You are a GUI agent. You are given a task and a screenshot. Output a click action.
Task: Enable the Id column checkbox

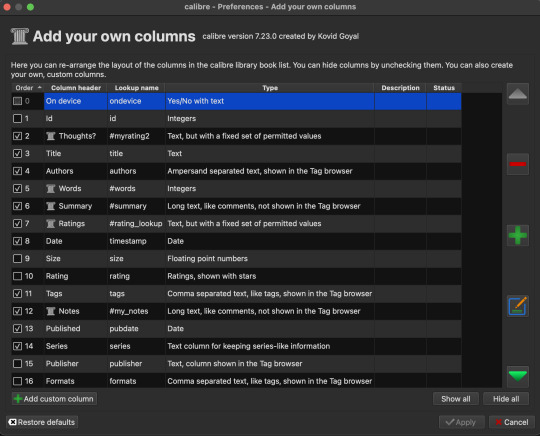(17, 119)
